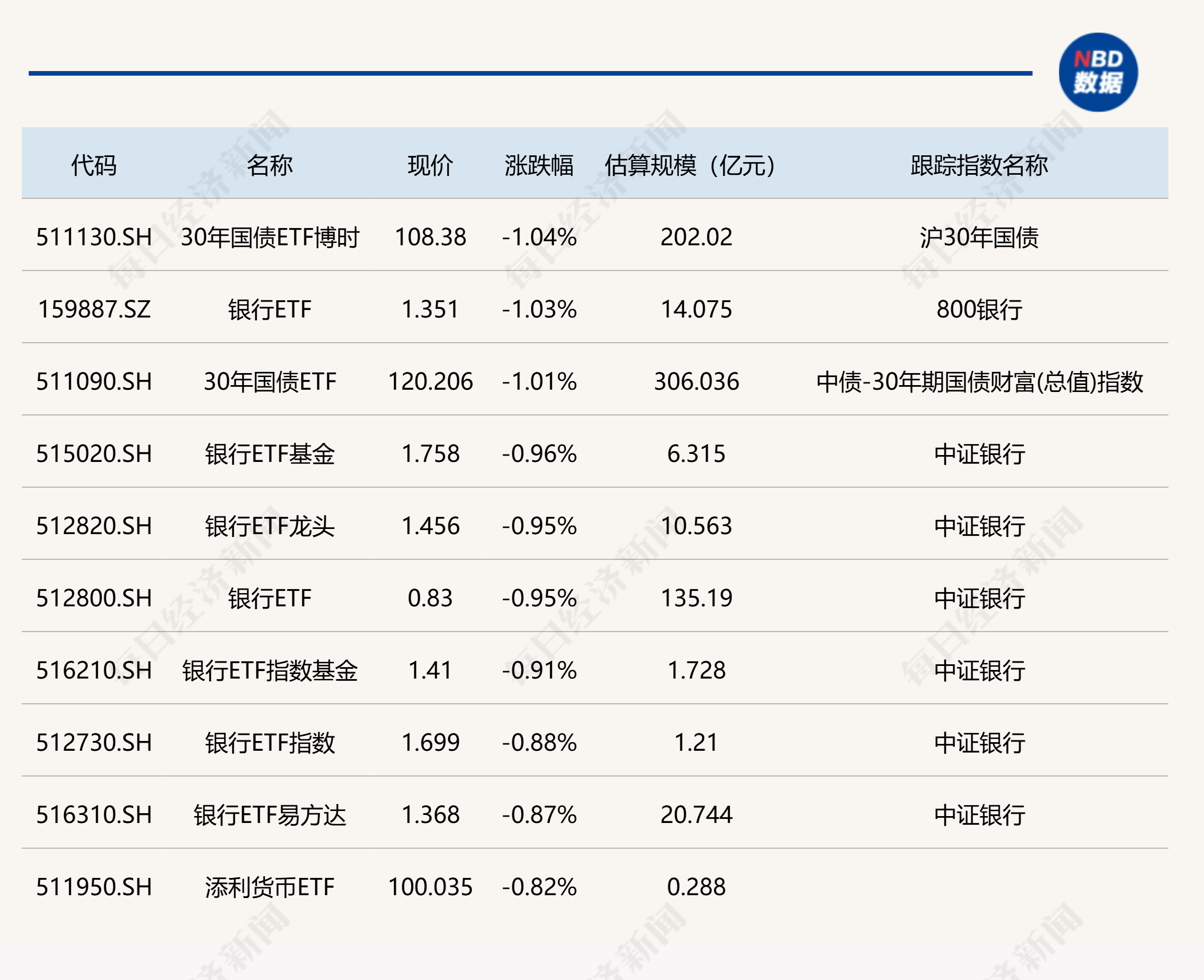Click the 估算规模（亿元）header

pos(690,165)
